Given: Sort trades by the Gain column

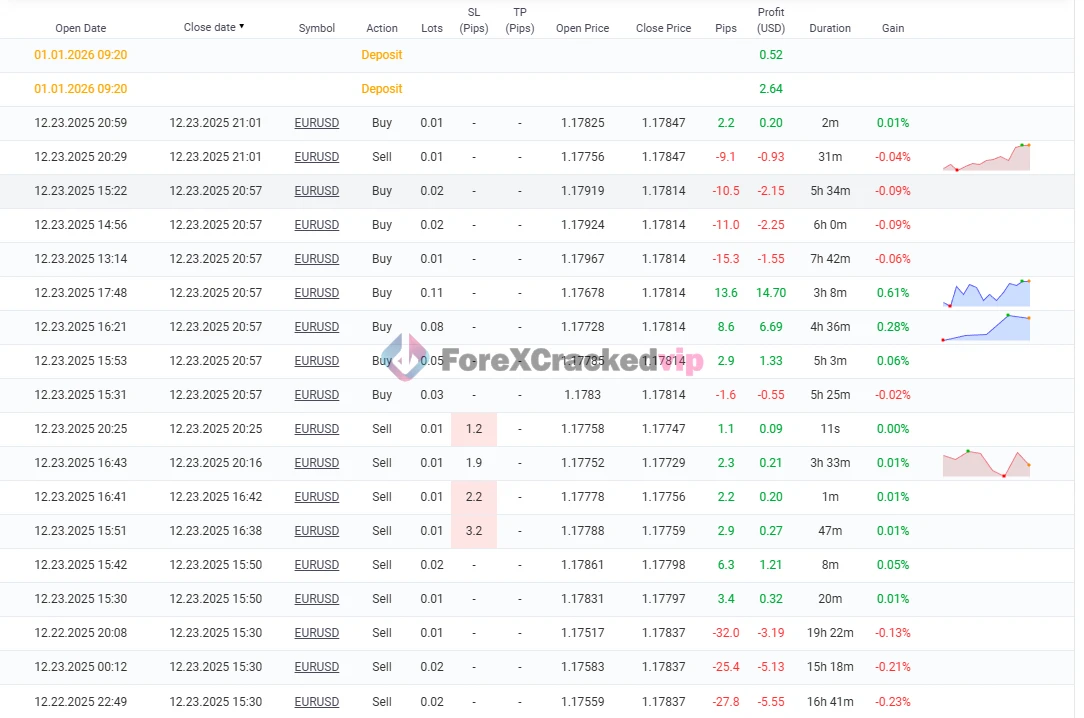Looking at the screenshot, I should (x=892, y=28).
